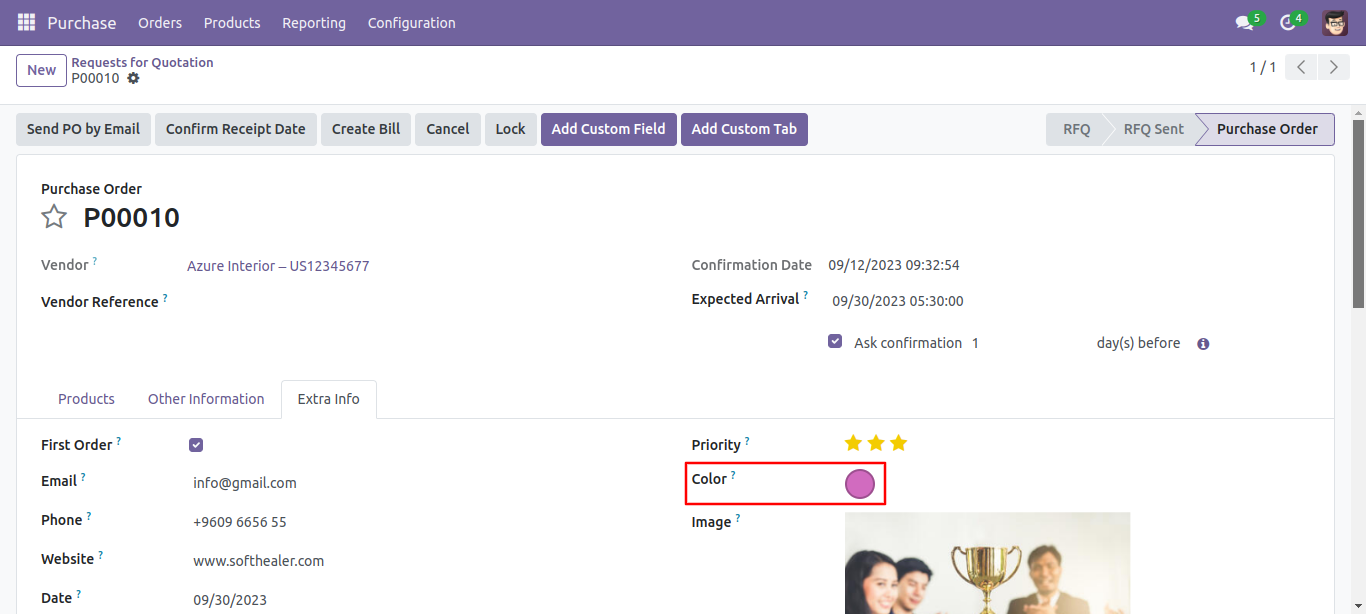Screen dimensions: 1366x614
Task: Click the Email field info@gmail.com
Action: coord(245,483)
